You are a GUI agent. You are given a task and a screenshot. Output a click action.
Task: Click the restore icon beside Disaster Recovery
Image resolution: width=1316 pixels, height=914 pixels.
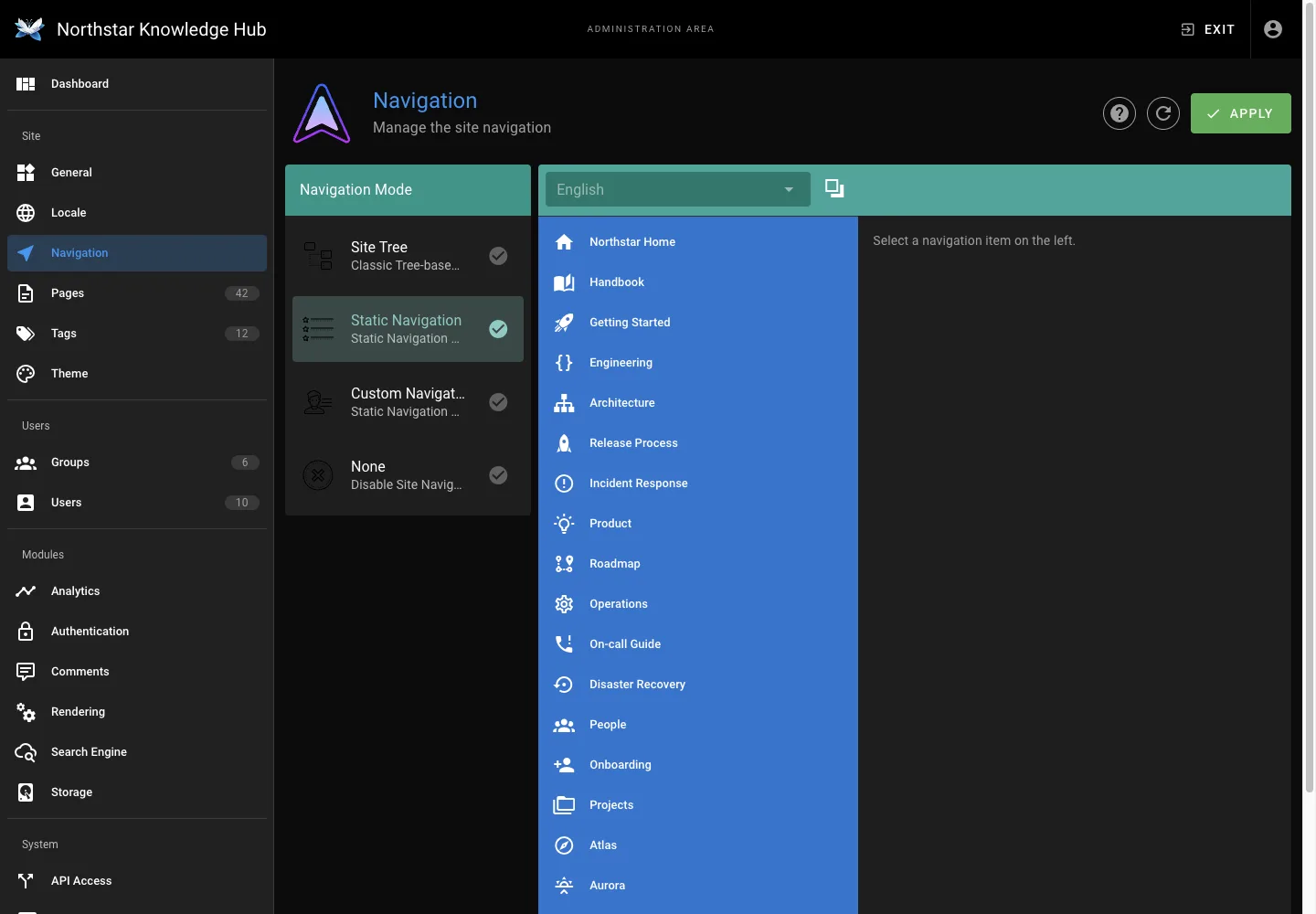click(x=564, y=685)
